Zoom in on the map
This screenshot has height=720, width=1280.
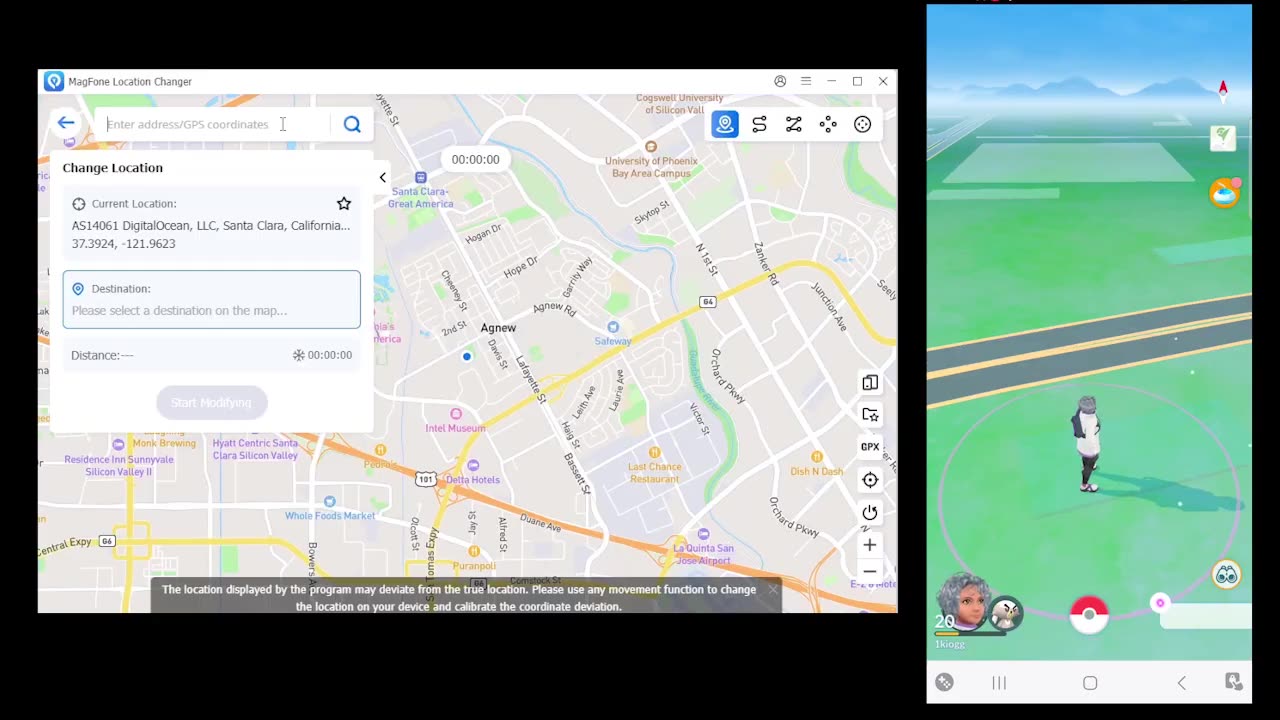(870, 545)
